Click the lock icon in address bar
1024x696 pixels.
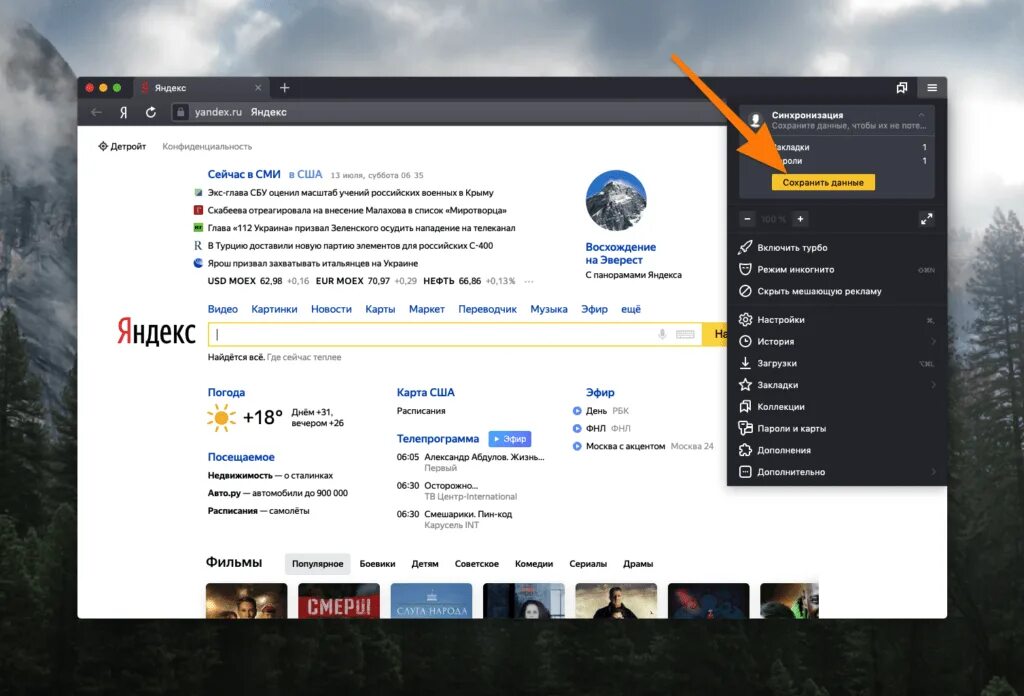coord(181,112)
